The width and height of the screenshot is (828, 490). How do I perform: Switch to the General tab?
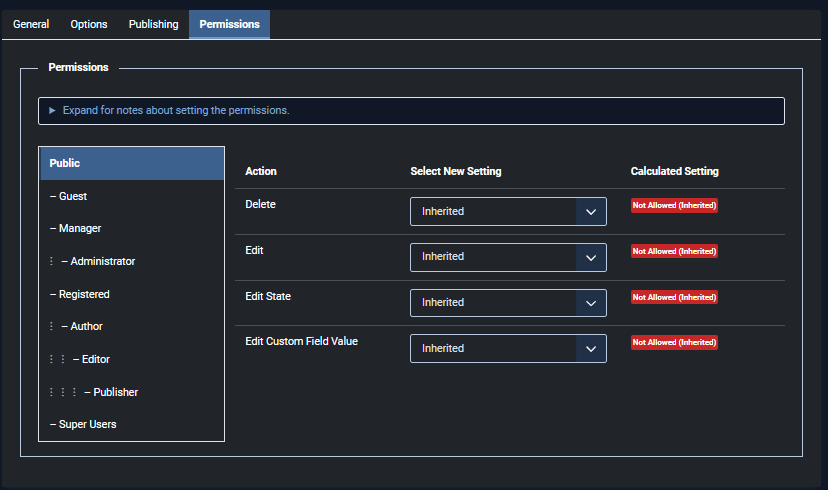pyautogui.click(x=31, y=24)
